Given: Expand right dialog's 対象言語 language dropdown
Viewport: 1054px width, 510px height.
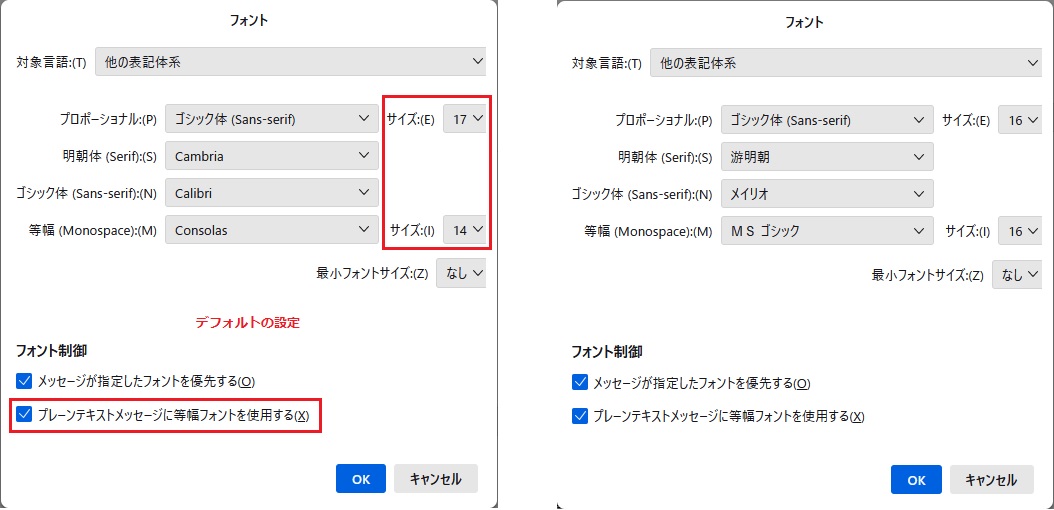Looking at the screenshot, I should tap(845, 63).
